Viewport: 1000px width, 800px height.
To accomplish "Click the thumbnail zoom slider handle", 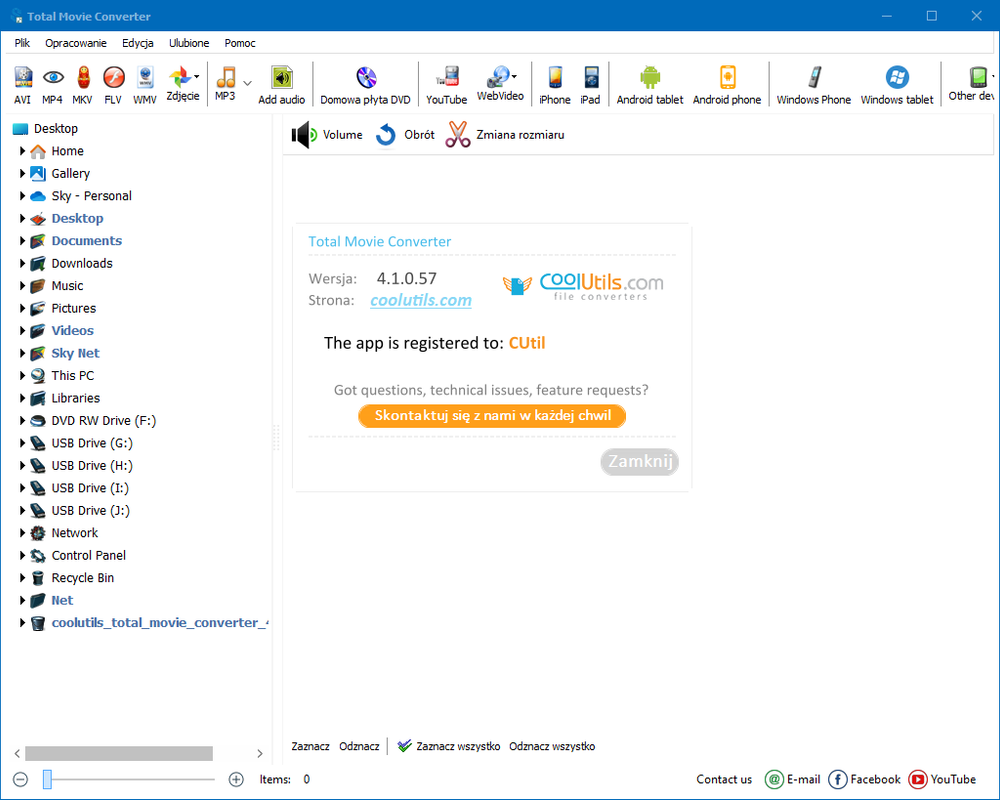I will (x=47, y=779).
